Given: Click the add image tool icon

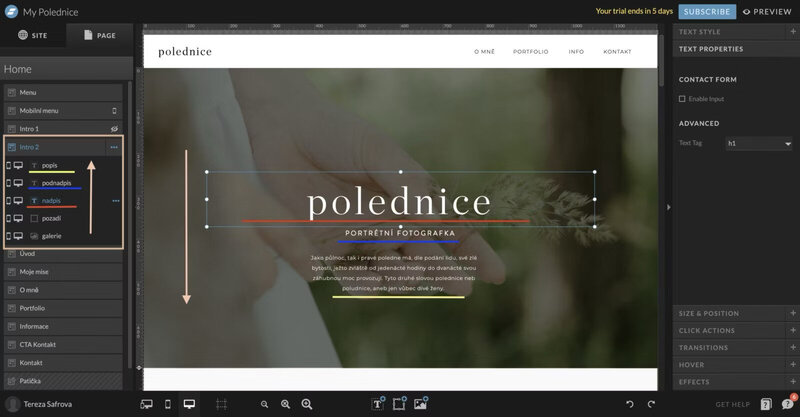Looking at the screenshot, I should click(x=421, y=404).
